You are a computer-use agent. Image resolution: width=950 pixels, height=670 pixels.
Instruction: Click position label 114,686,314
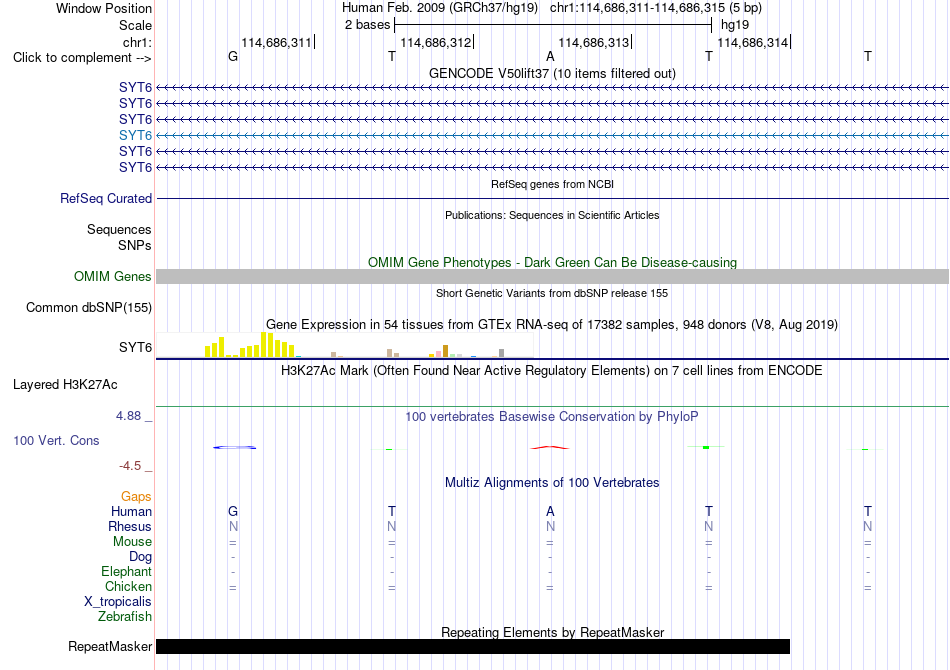[x=752, y=42]
